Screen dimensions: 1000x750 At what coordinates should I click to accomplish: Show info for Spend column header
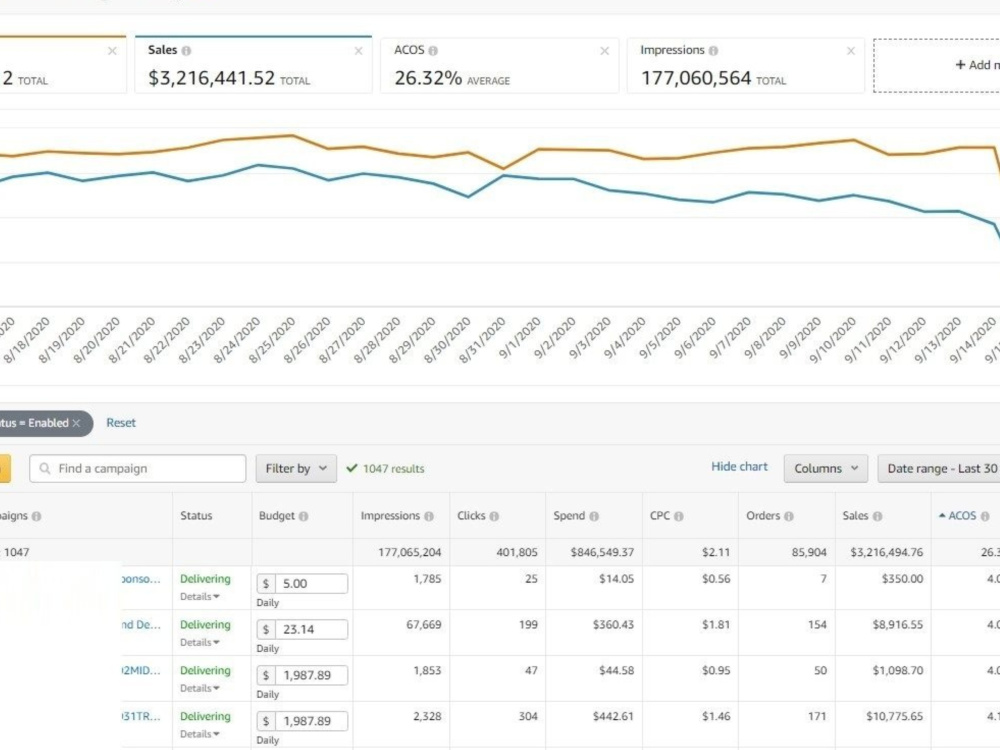click(x=594, y=516)
